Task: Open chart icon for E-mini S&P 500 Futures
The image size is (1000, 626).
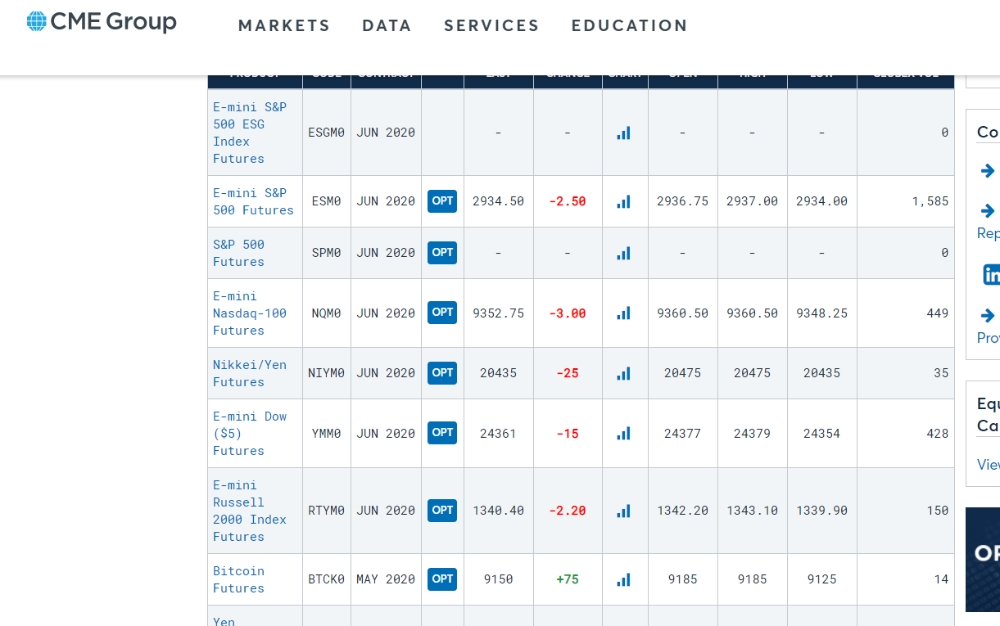Action: click(624, 201)
